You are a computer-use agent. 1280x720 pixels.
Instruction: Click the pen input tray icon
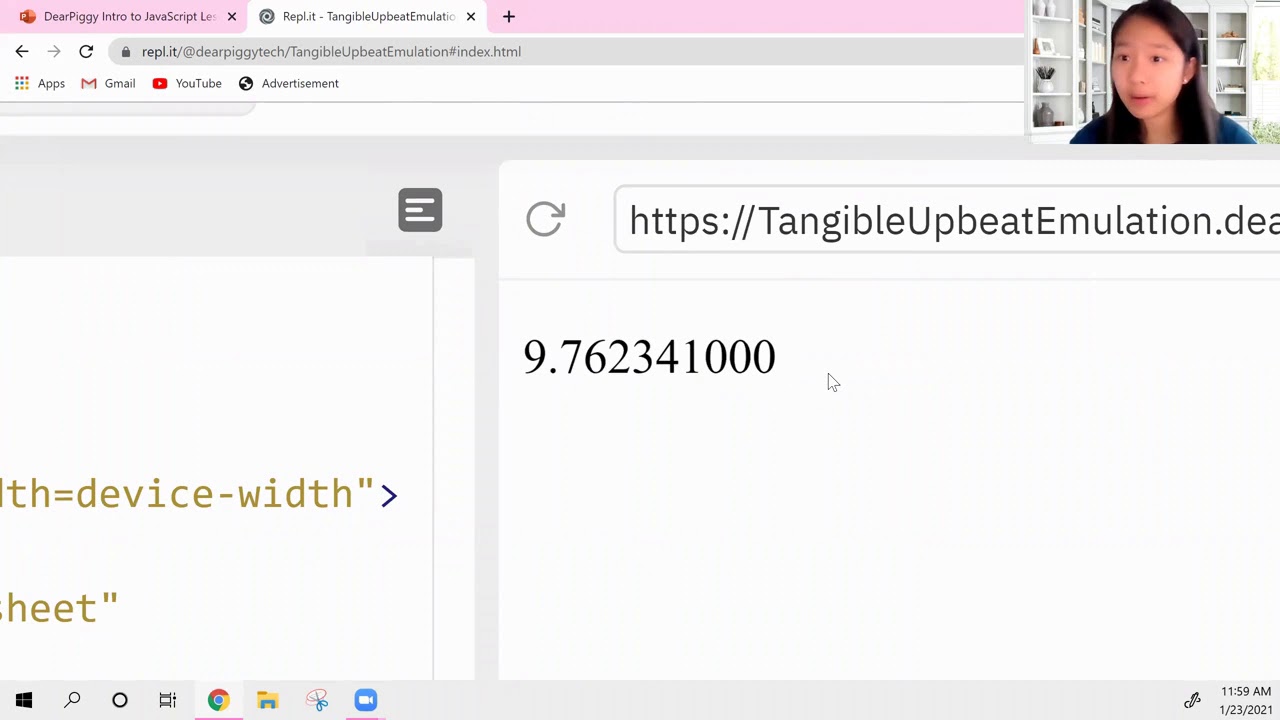[1192, 701]
